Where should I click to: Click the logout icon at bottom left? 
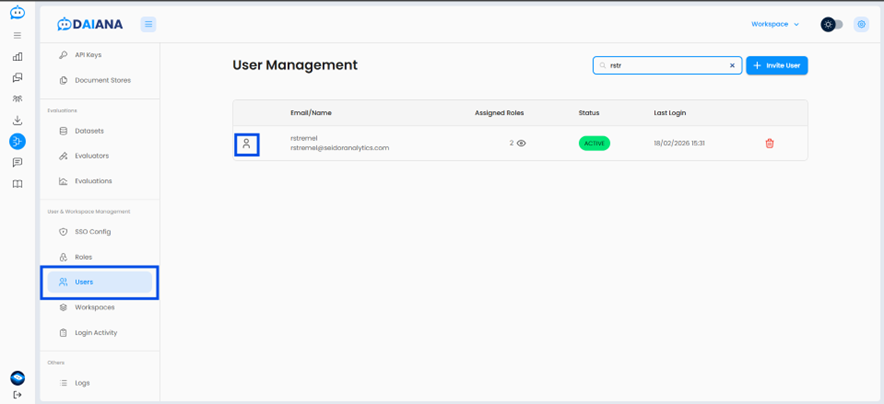[x=17, y=395]
